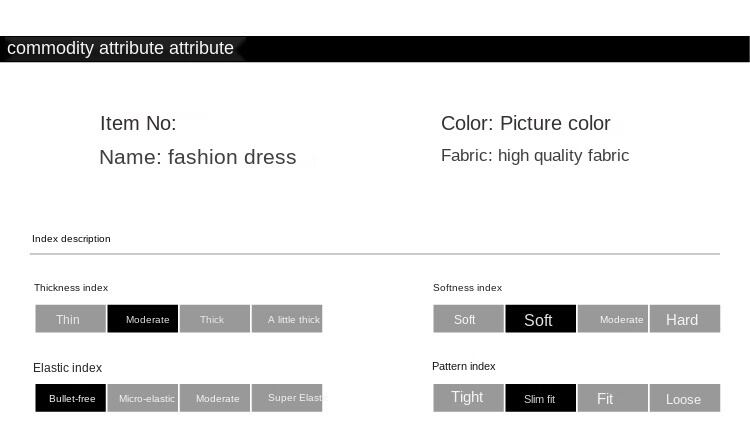
Task: Click the Name: fashion dress text
Action: click(x=198, y=157)
